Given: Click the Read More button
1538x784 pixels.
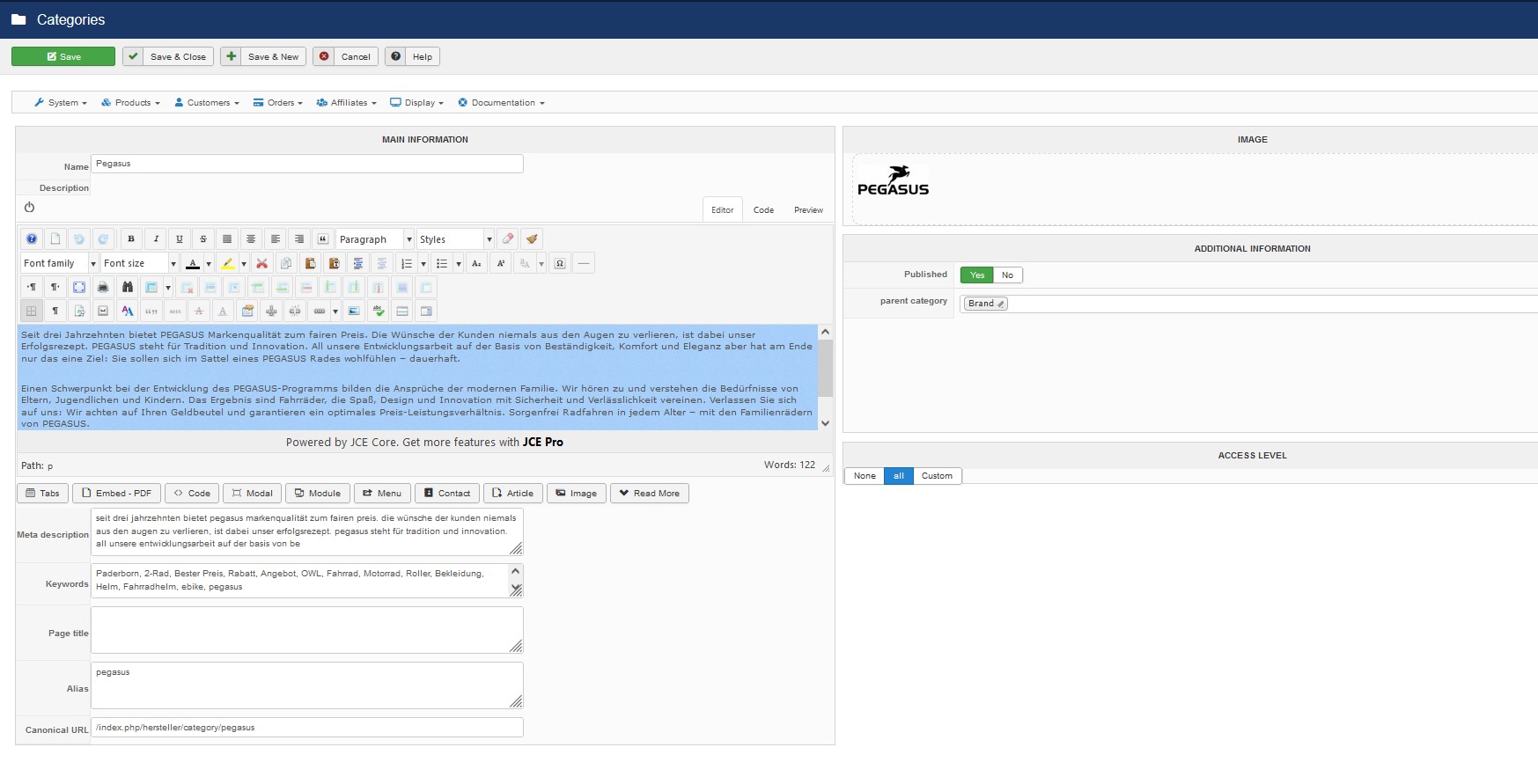Looking at the screenshot, I should pos(650,494).
